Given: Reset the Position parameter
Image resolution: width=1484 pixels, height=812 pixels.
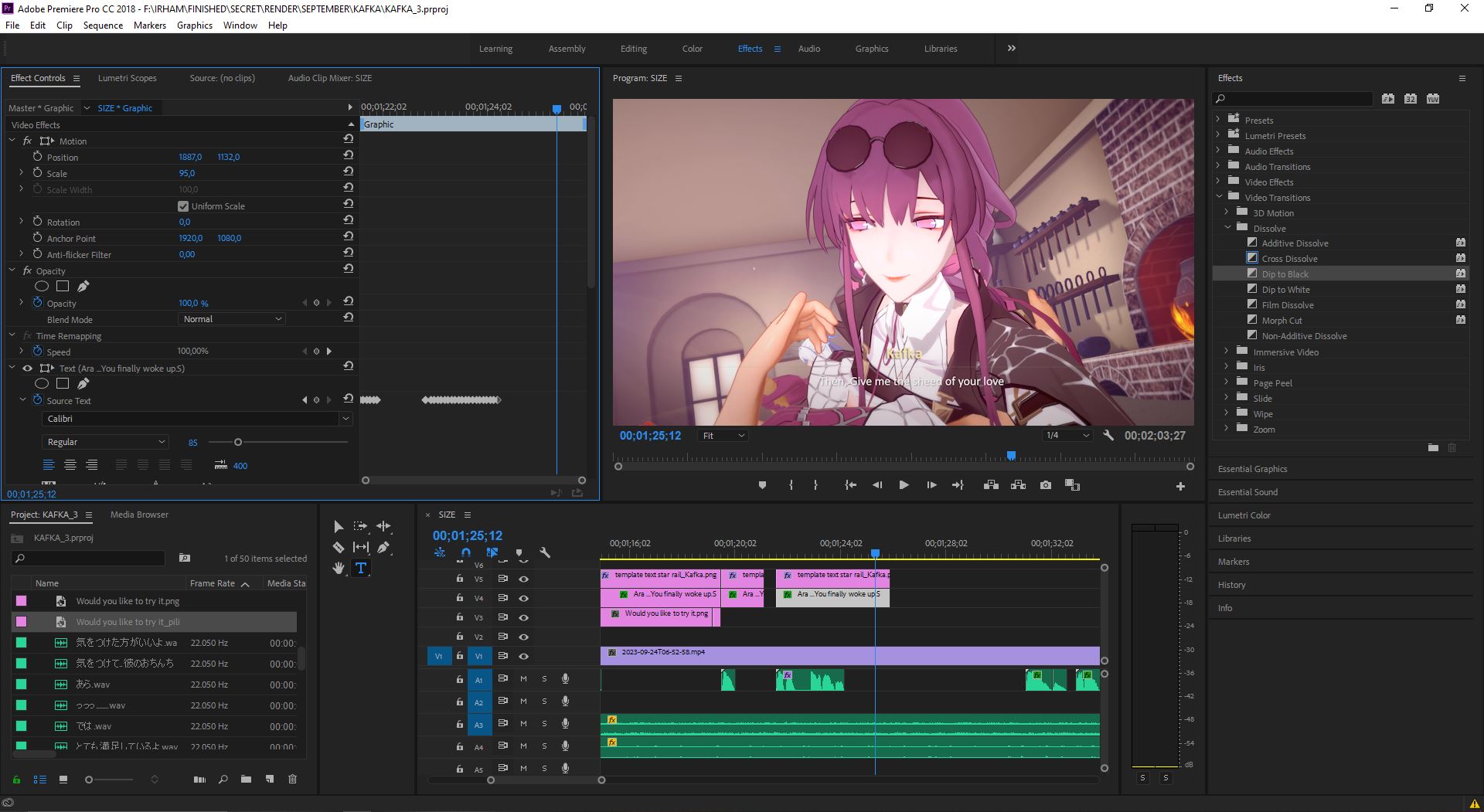Looking at the screenshot, I should click(x=349, y=155).
